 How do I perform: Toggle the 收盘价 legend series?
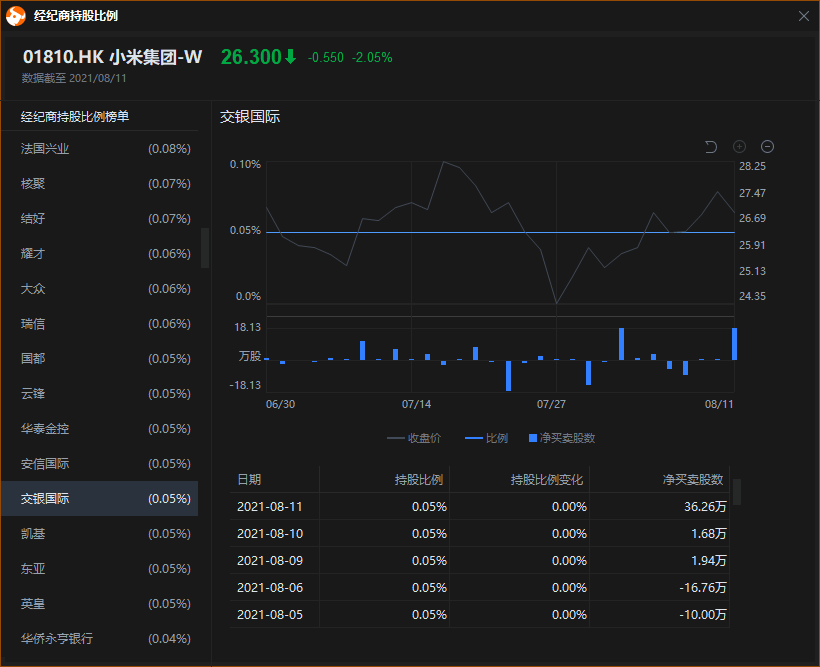tap(414, 438)
